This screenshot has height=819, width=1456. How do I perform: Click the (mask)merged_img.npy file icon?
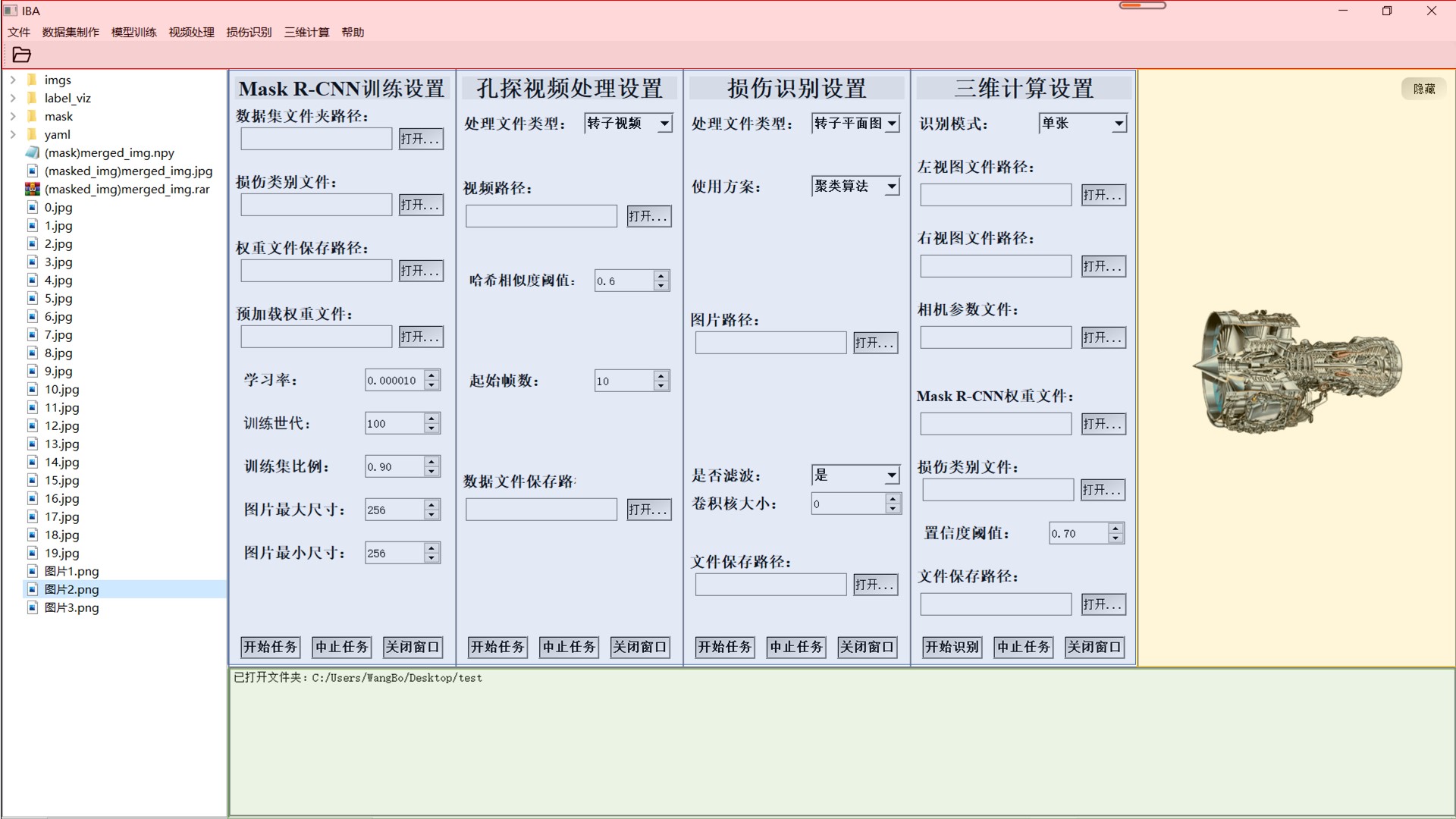[x=33, y=152]
